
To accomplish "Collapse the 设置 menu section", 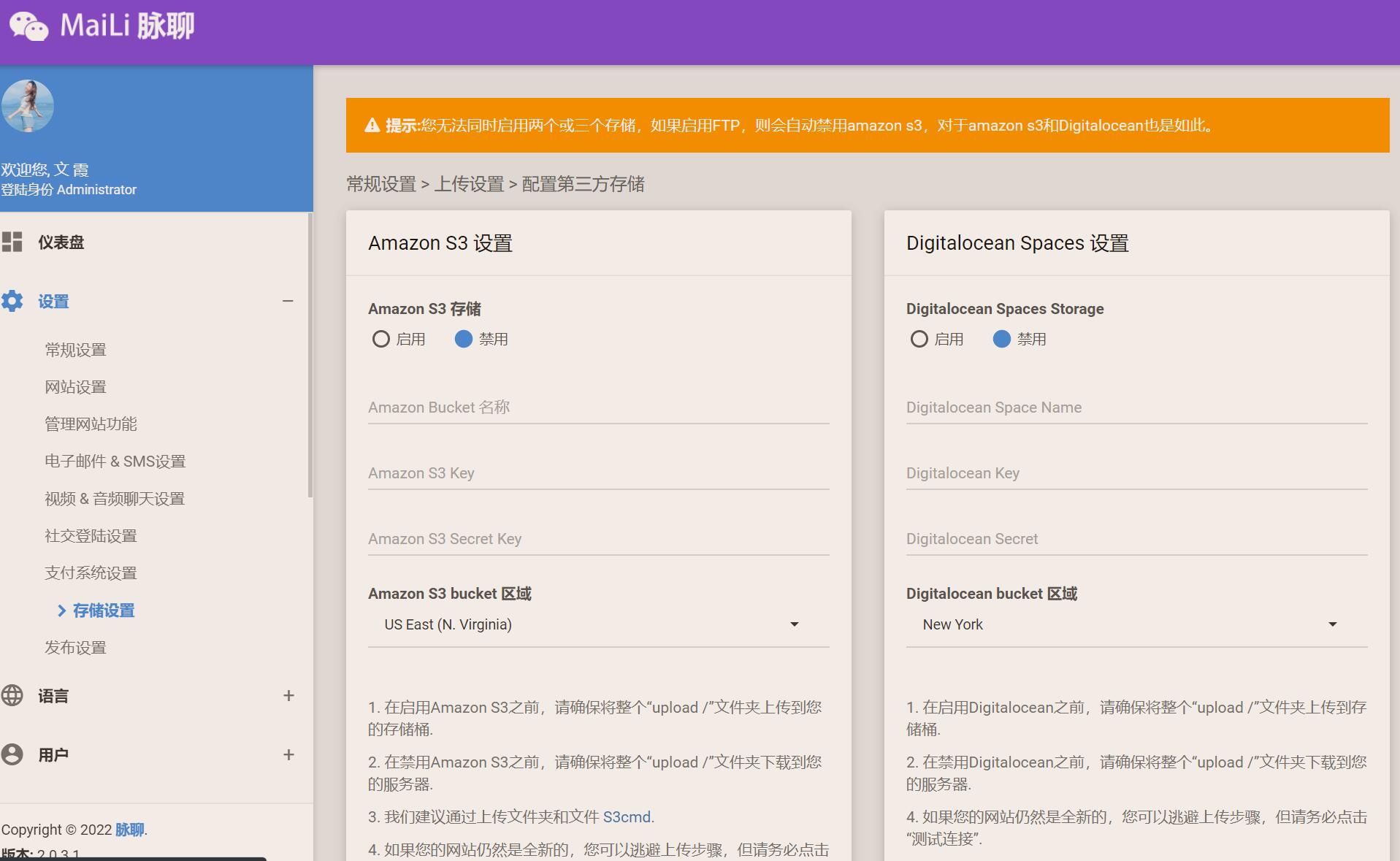I will (288, 301).
